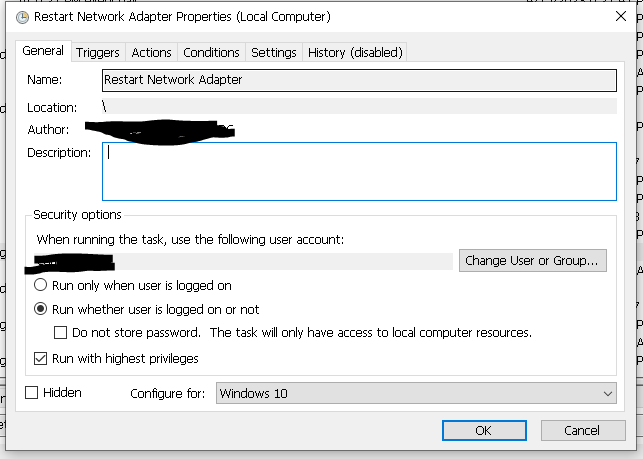Go to the Conditions tab
Screen dimensions: 643x459
point(211,53)
